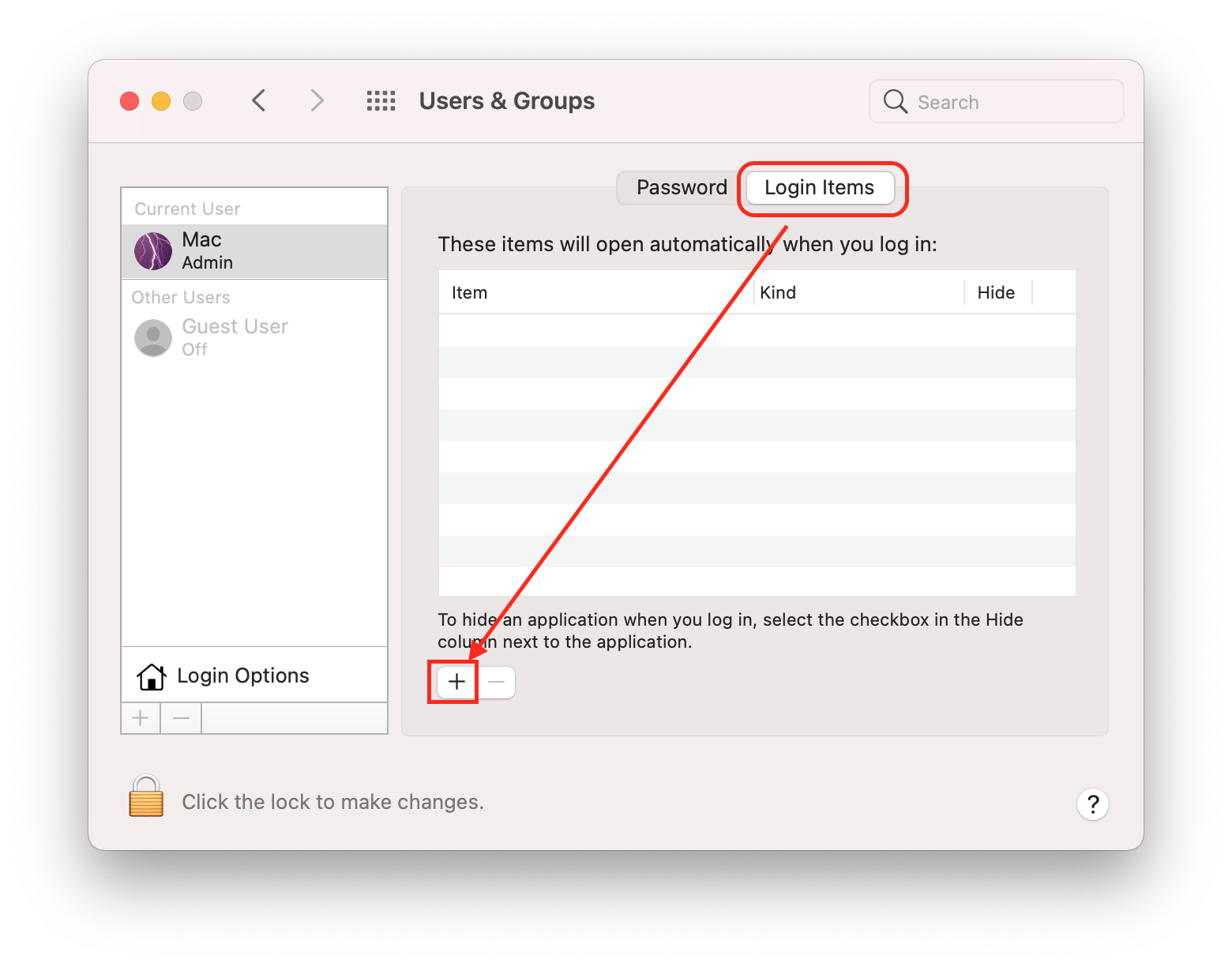This screenshot has width=1232, height=967.
Task: Sort by the Item column header
Action: click(469, 293)
